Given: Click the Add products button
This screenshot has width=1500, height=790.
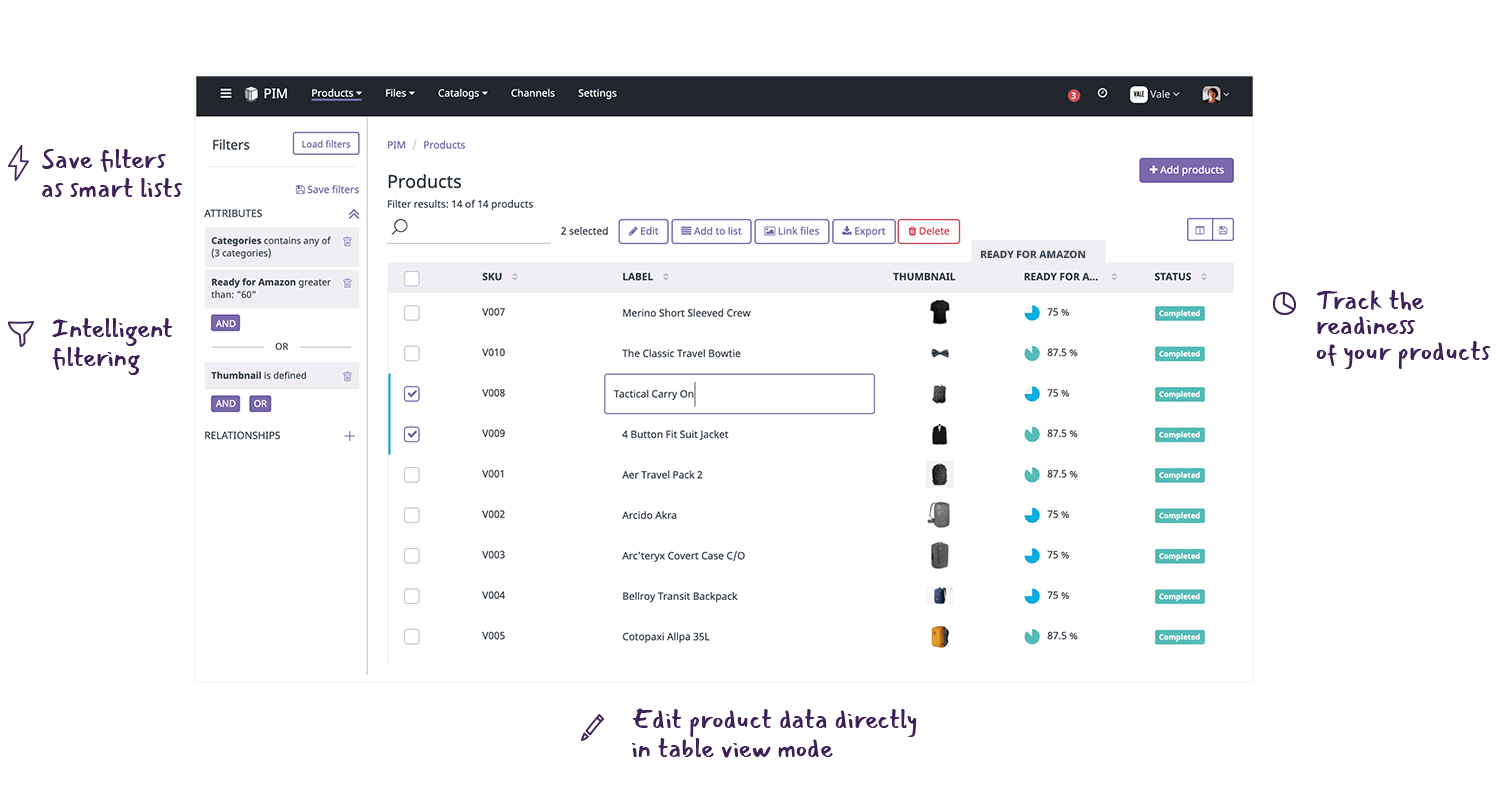Looking at the screenshot, I should tap(1186, 170).
